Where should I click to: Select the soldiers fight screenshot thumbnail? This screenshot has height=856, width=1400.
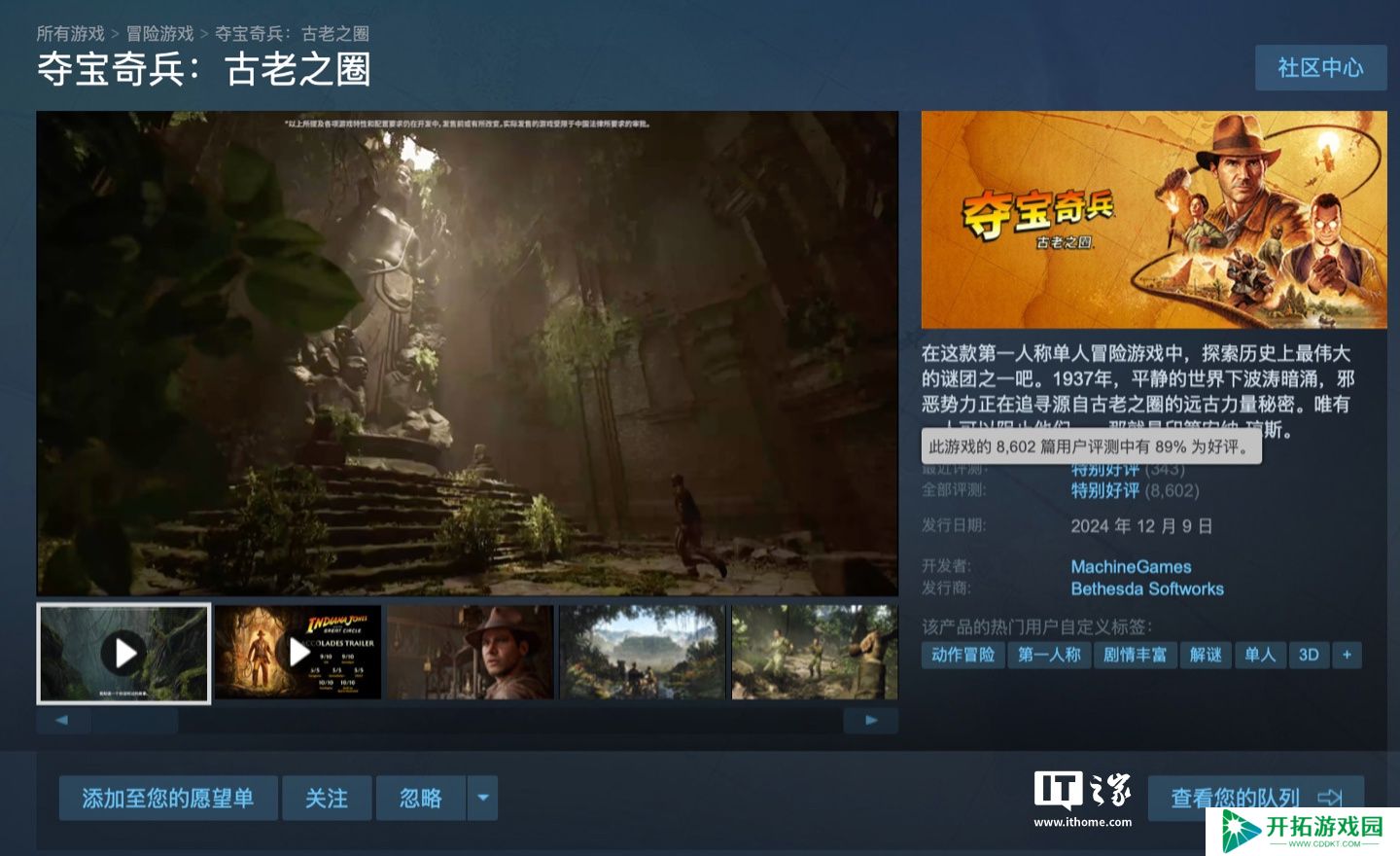coord(815,652)
